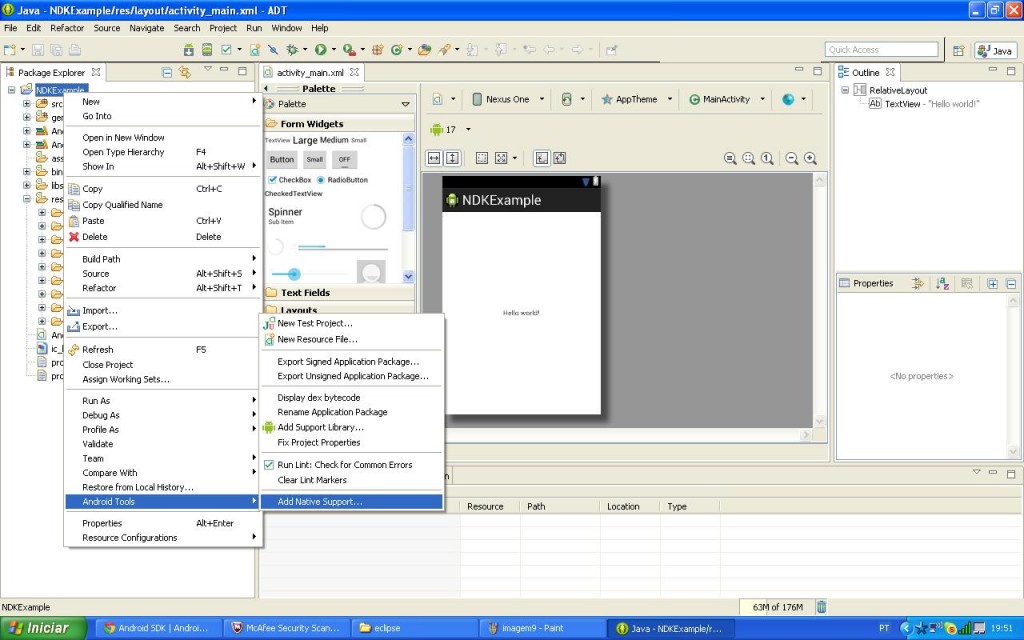The height and width of the screenshot is (640, 1024).
Task: Open the Palette options dropdown arrow
Action: 406,104
